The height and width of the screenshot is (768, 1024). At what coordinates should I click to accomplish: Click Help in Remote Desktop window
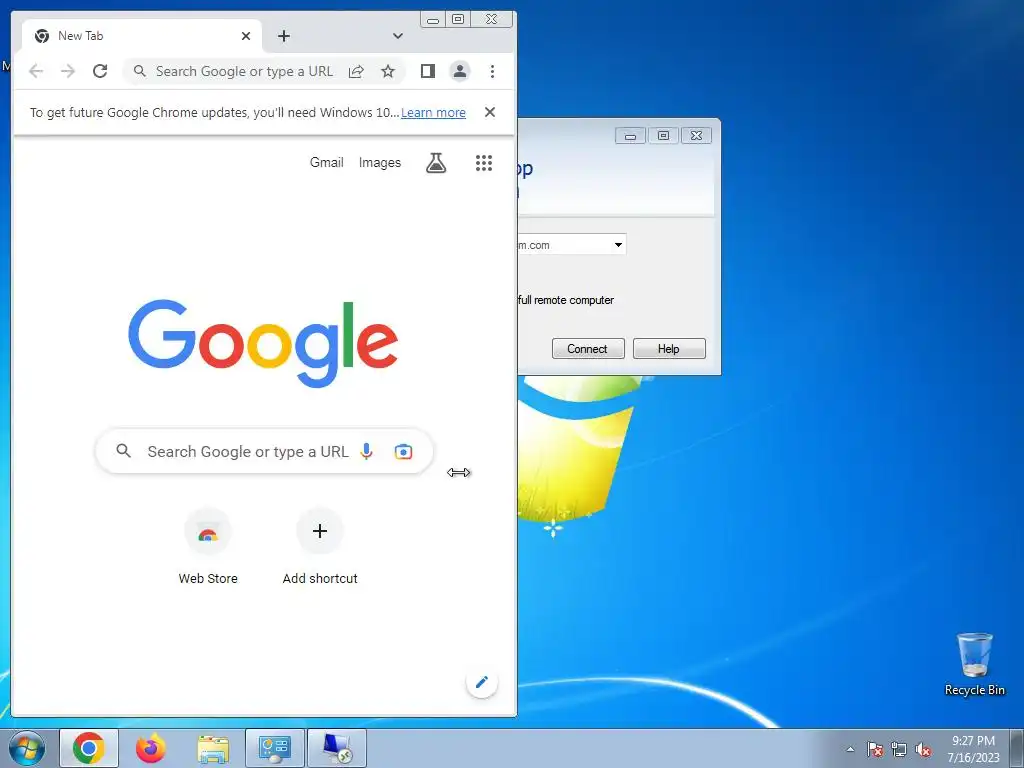click(669, 349)
